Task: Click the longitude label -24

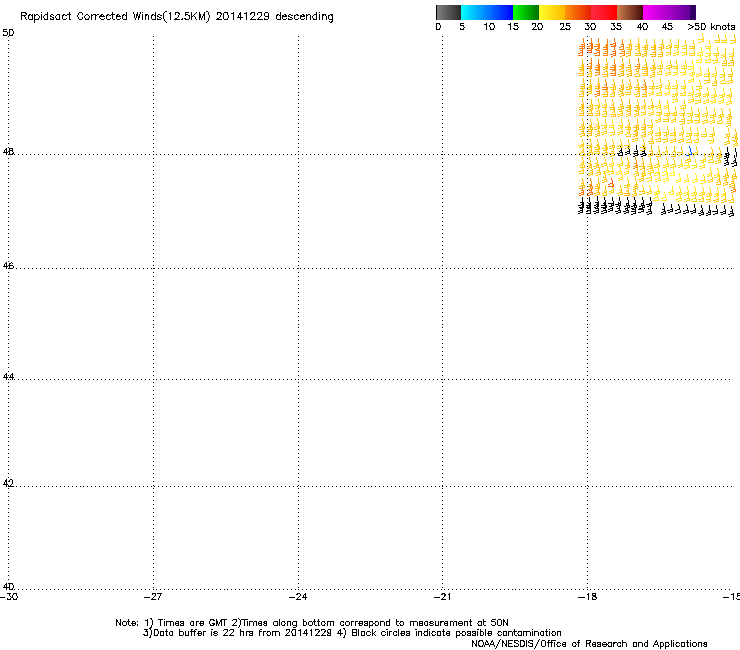Action: (x=298, y=597)
